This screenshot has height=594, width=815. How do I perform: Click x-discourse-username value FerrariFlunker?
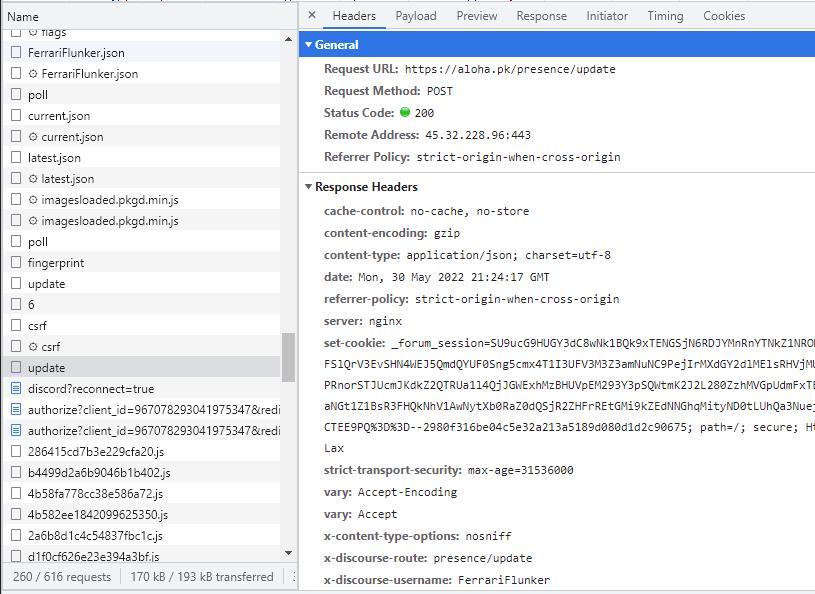tap(504, 580)
